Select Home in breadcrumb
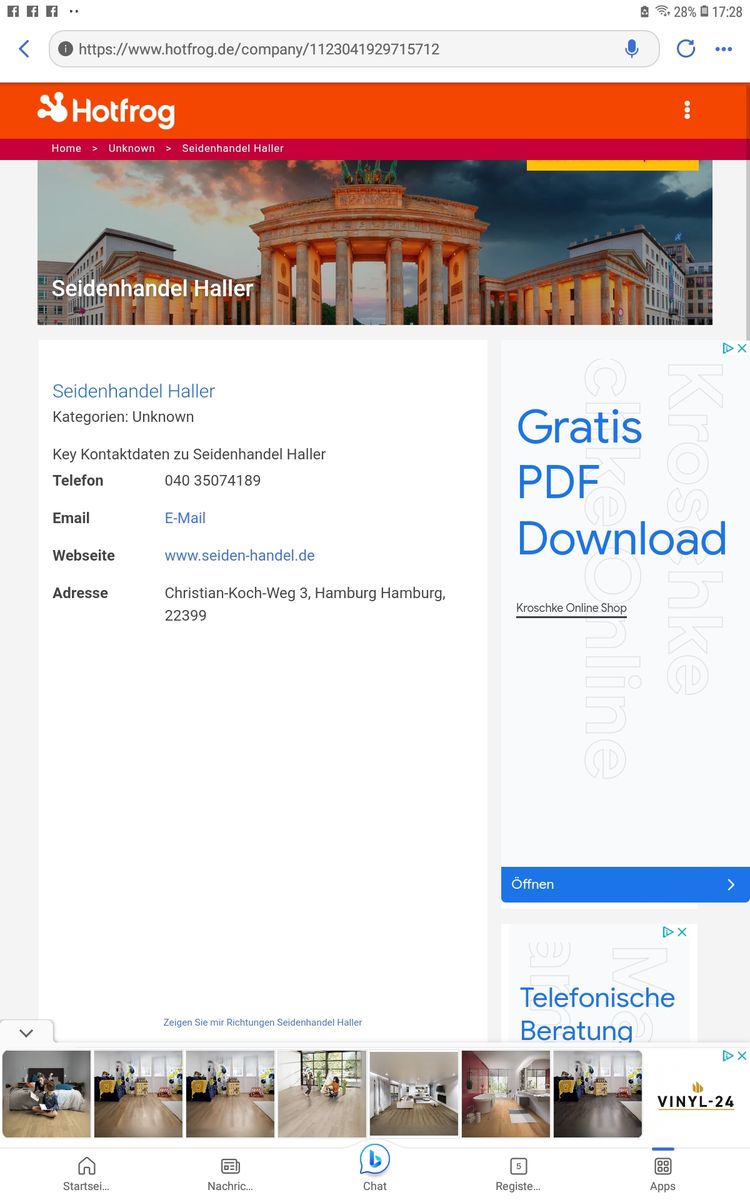The width and height of the screenshot is (750, 1200). [66, 148]
